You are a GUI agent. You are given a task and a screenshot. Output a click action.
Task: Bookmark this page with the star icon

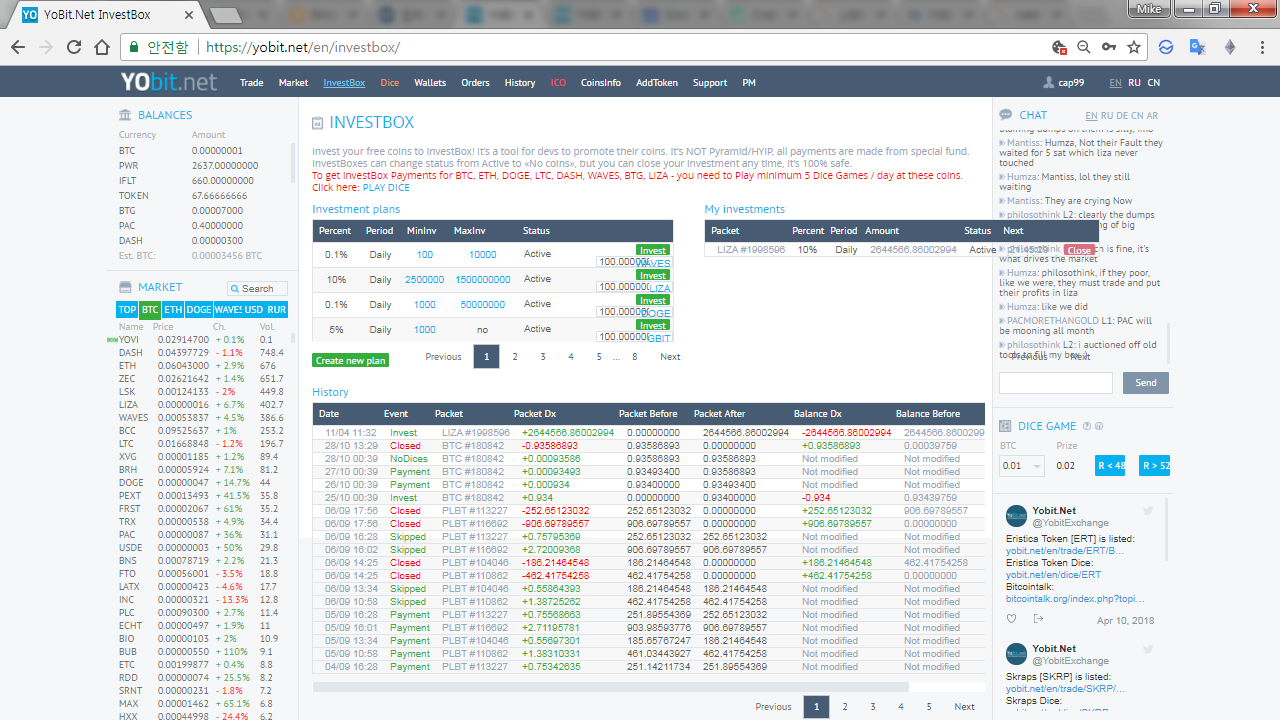(x=1134, y=47)
